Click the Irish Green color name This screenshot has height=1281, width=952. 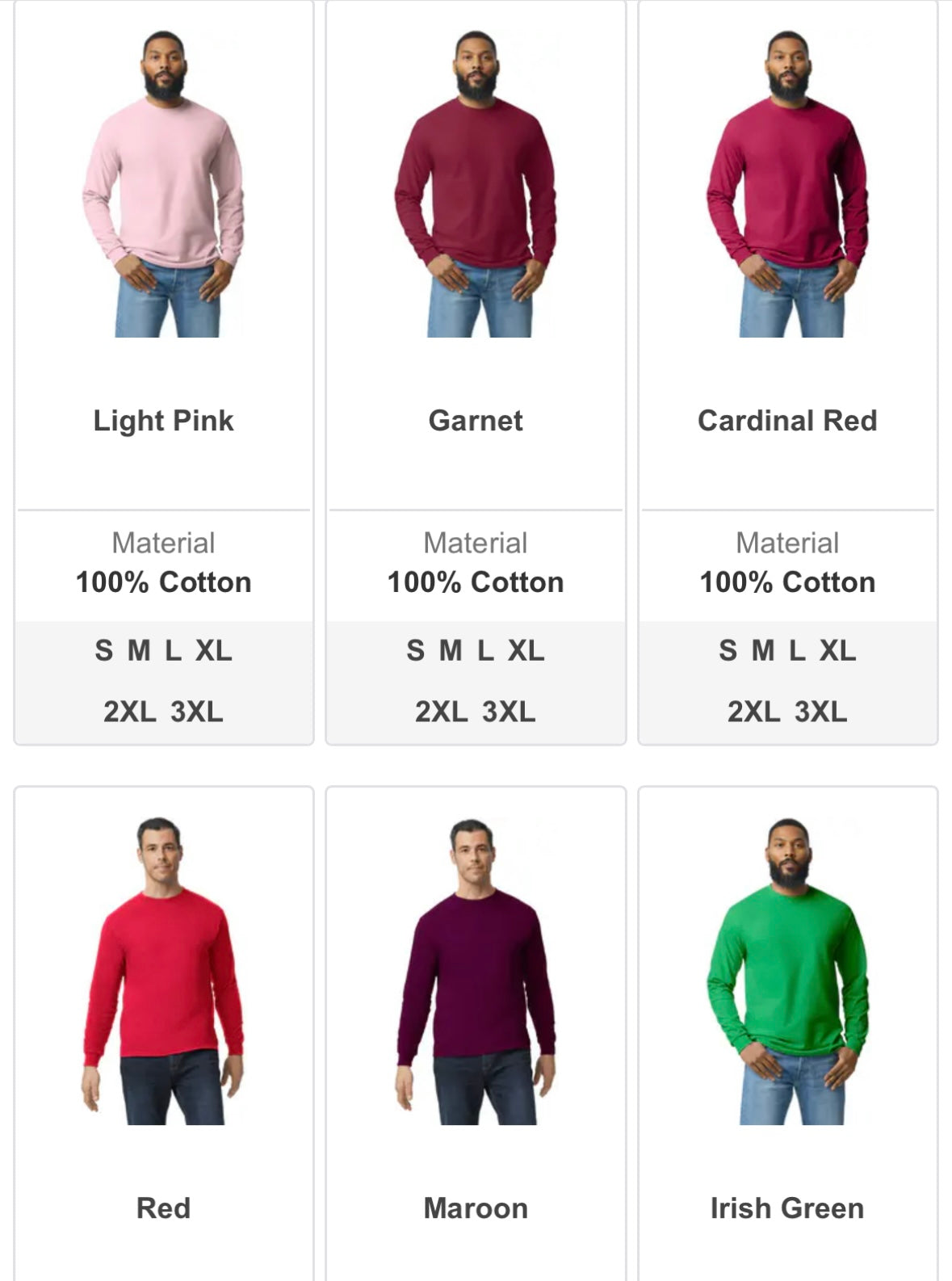click(787, 1208)
